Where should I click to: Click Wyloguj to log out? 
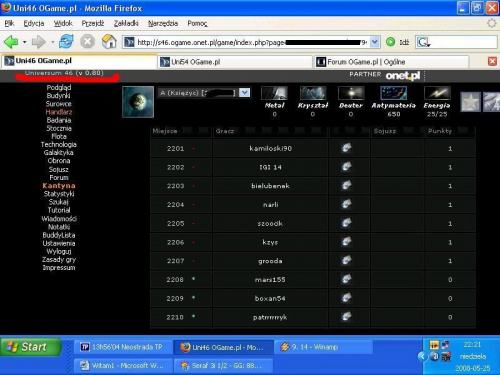coord(59,251)
